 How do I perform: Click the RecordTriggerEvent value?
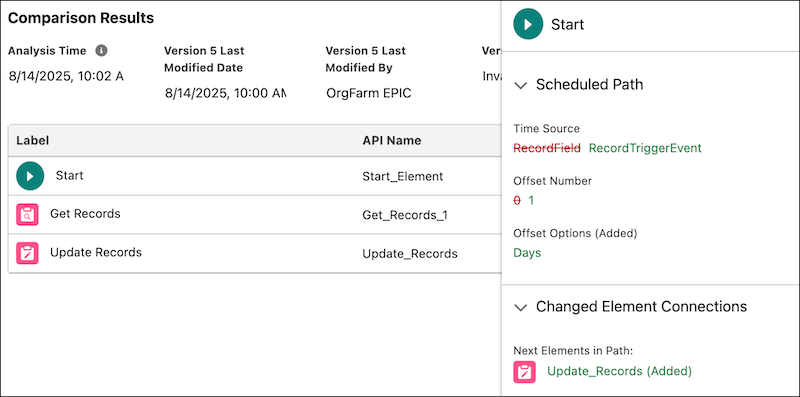click(x=645, y=148)
